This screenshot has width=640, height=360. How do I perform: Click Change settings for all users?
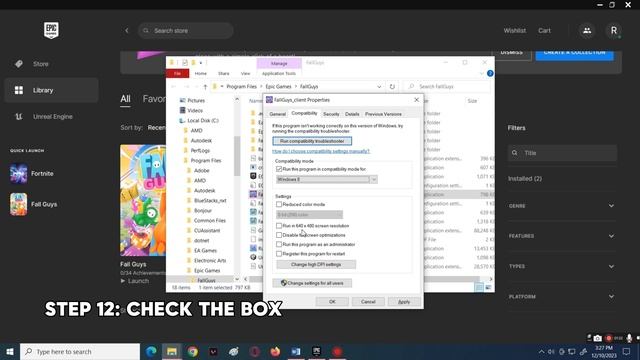[x=312, y=283]
